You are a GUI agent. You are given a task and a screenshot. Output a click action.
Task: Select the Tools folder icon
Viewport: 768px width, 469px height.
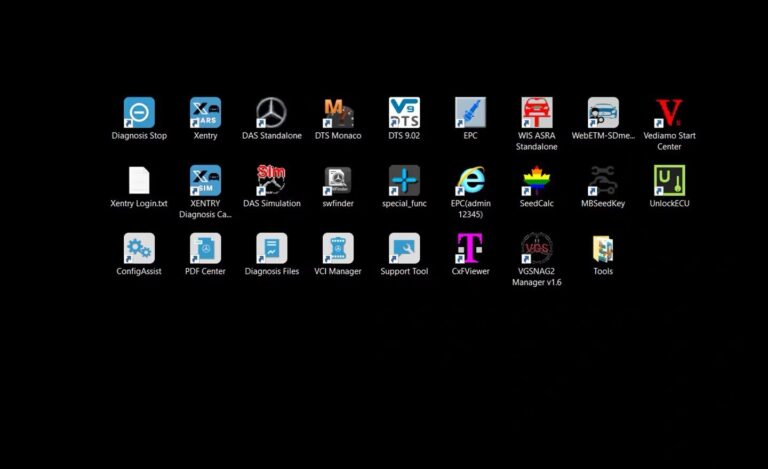point(603,248)
